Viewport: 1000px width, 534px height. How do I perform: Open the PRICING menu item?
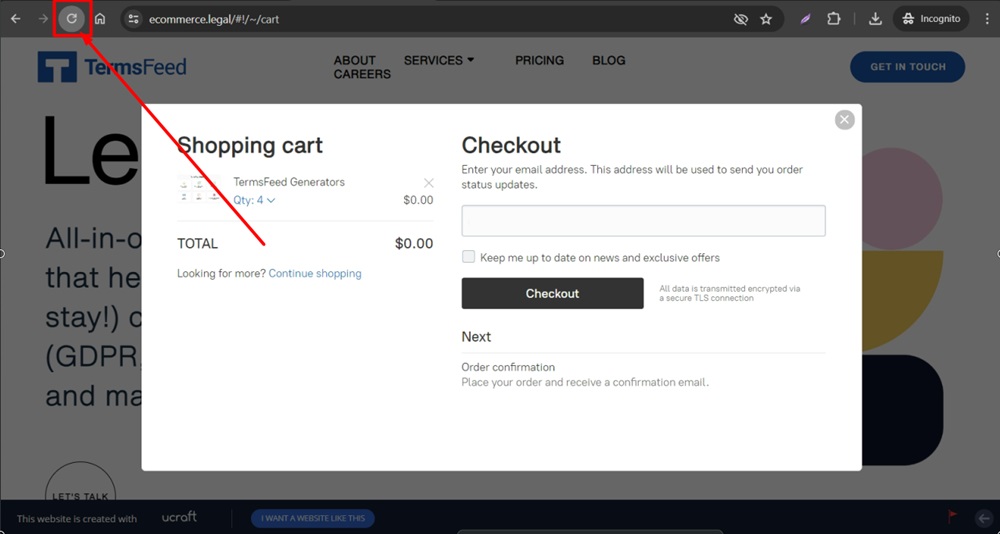(x=540, y=61)
